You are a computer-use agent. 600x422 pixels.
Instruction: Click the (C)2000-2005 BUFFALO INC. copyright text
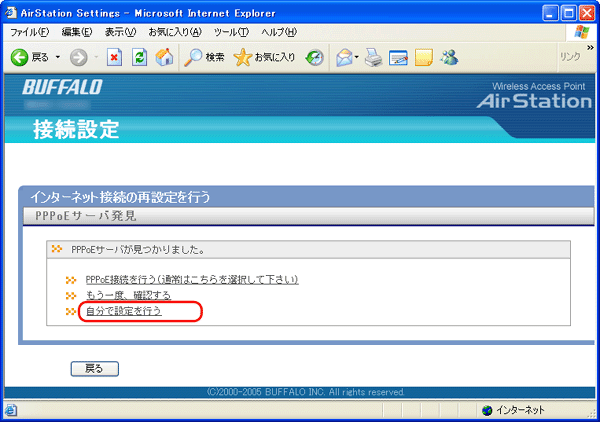305,392
